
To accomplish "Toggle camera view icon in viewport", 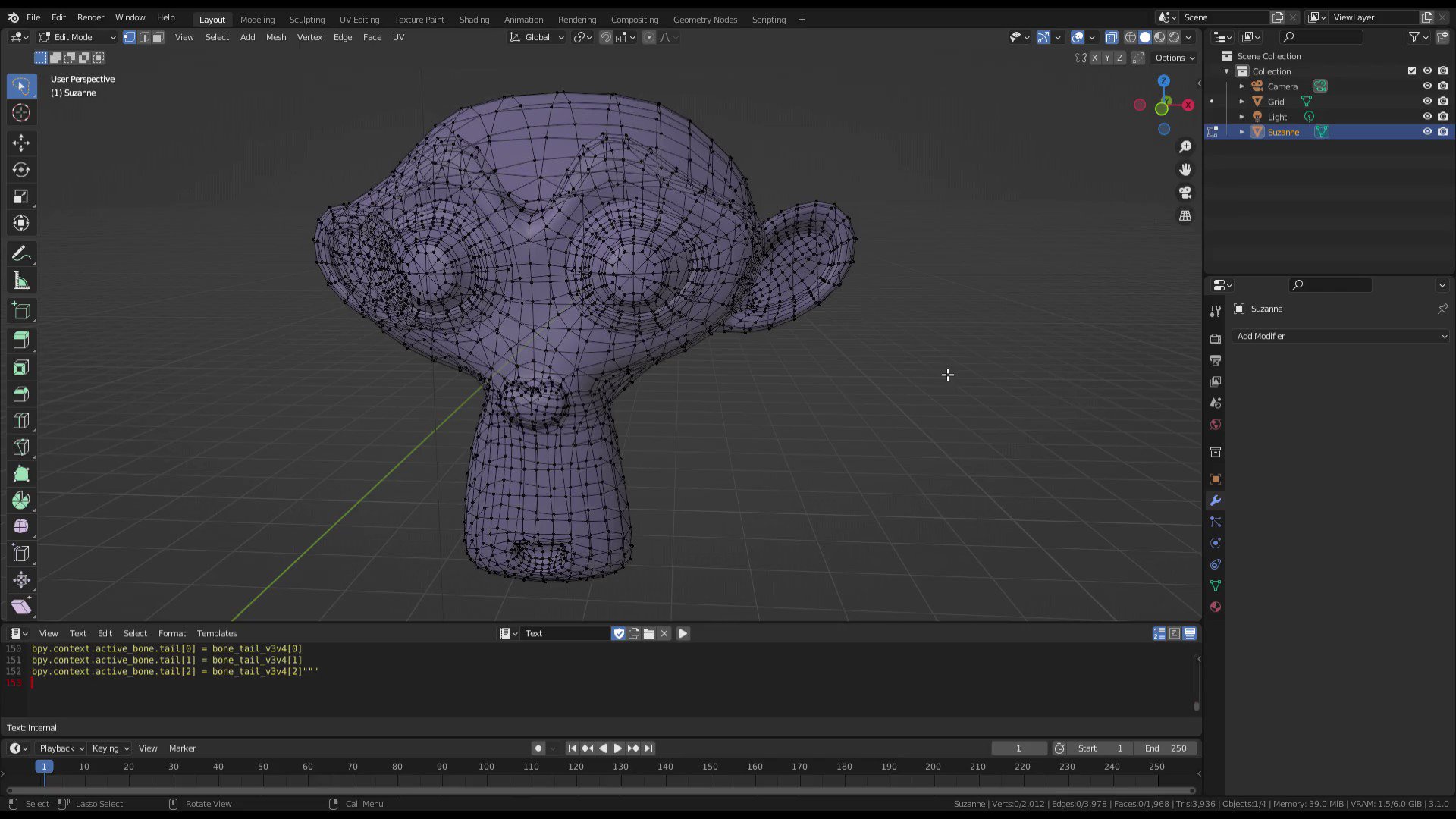I will point(1185,193).
